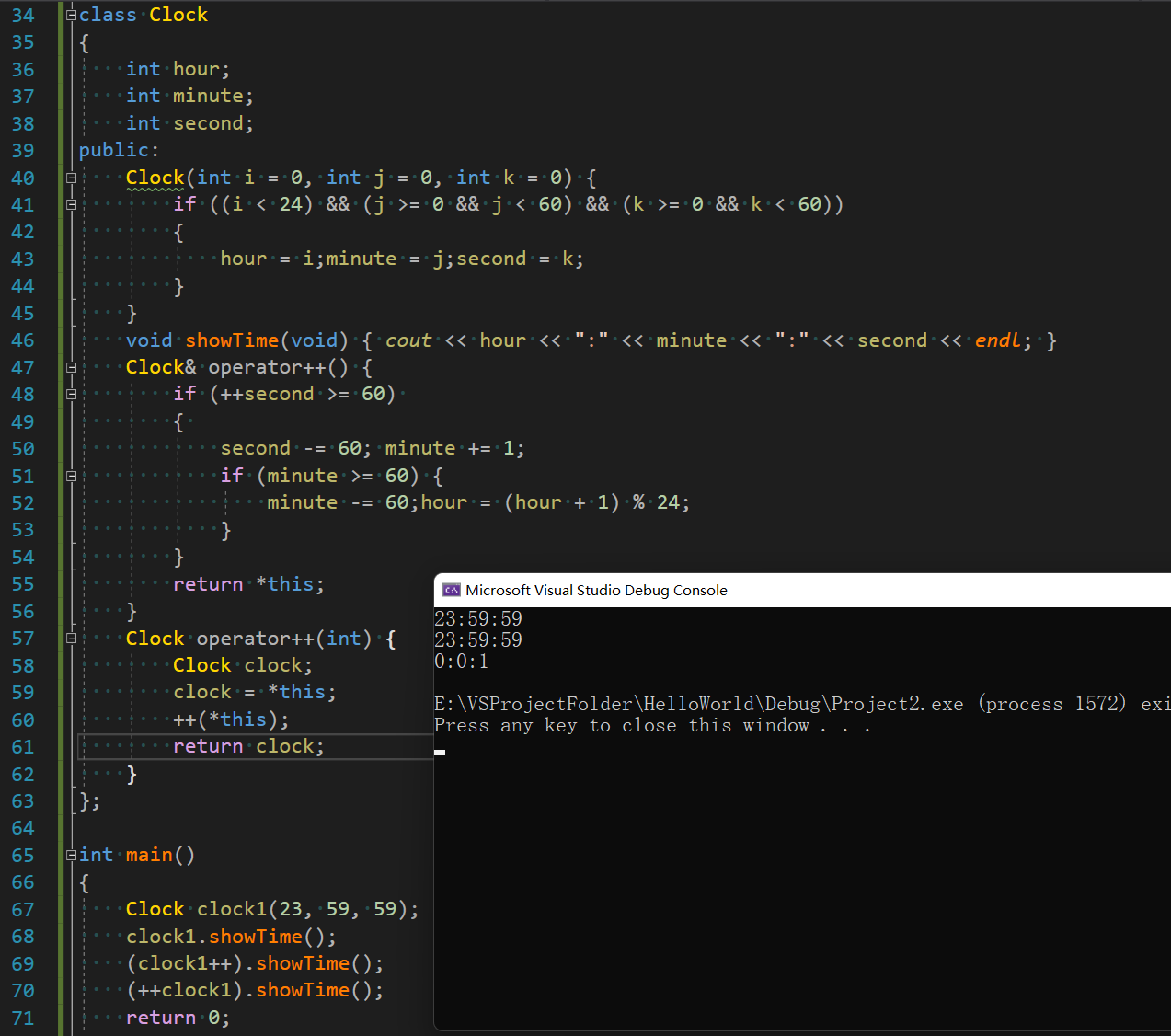Click 'return 0;' on line 71
The height and width of the screenshot is (1036, 1171).
(x=178, y=1018)
